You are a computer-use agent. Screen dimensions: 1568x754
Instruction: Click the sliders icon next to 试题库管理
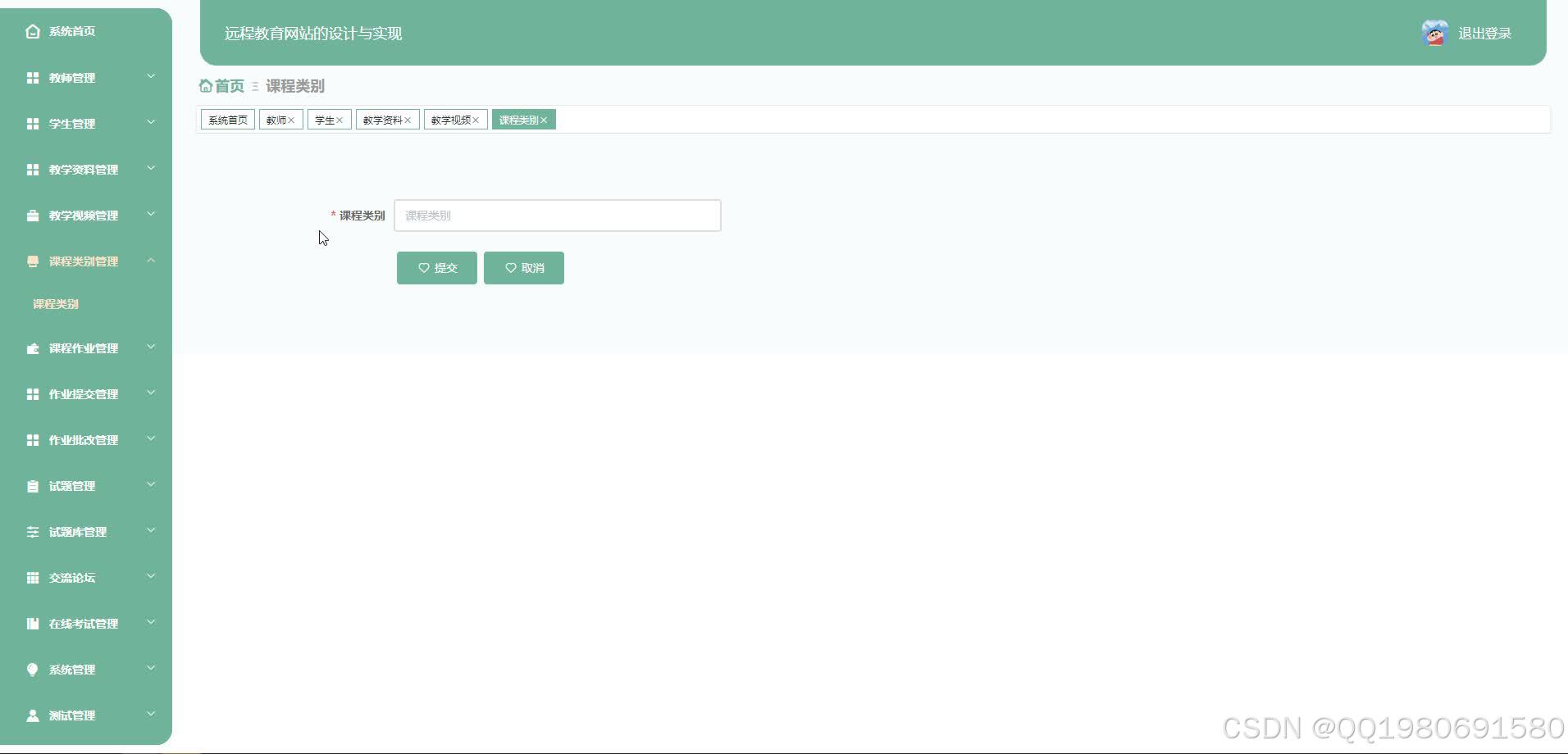[33, 532]
